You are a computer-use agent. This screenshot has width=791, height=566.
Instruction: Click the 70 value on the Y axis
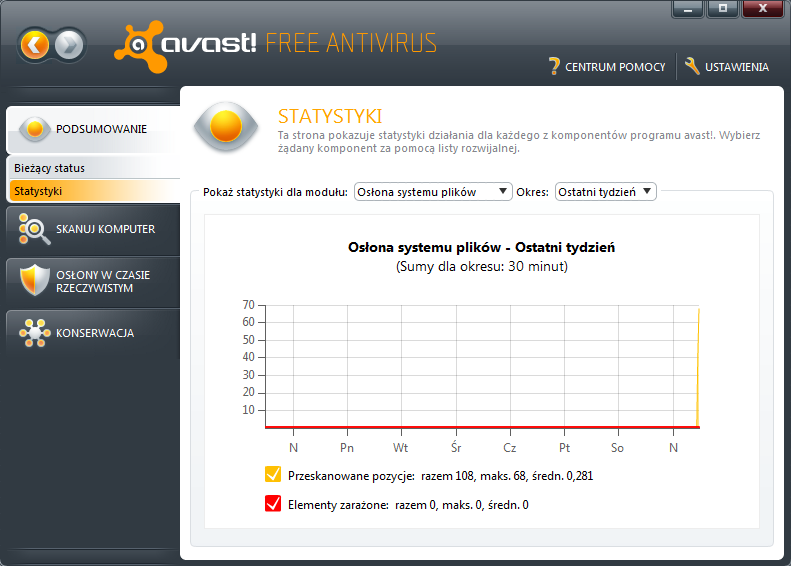[249, 305]
